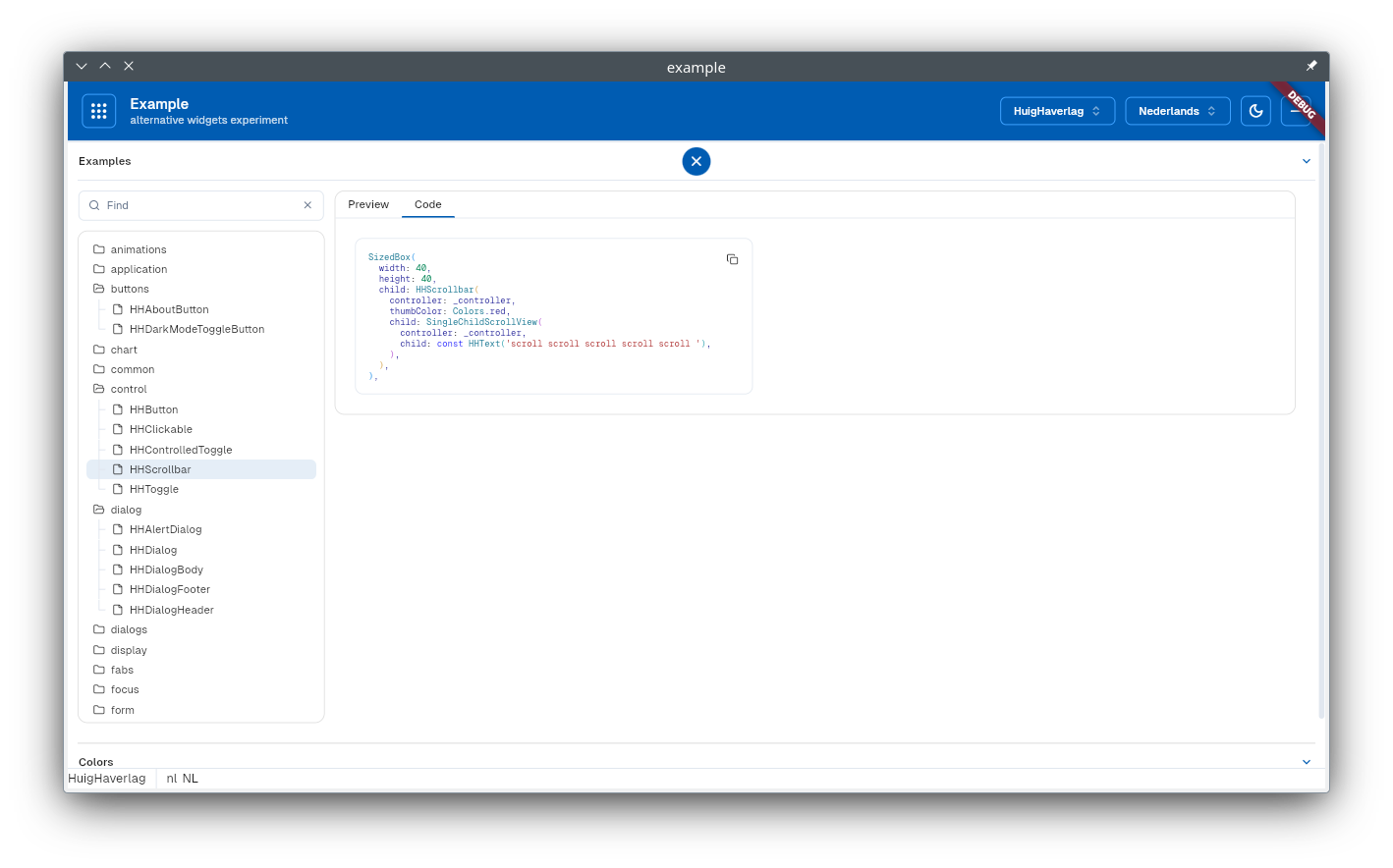Click the HHButton file icon
Image resolution: width=1393 pixels, height=868 pixels.
[118, 409]
